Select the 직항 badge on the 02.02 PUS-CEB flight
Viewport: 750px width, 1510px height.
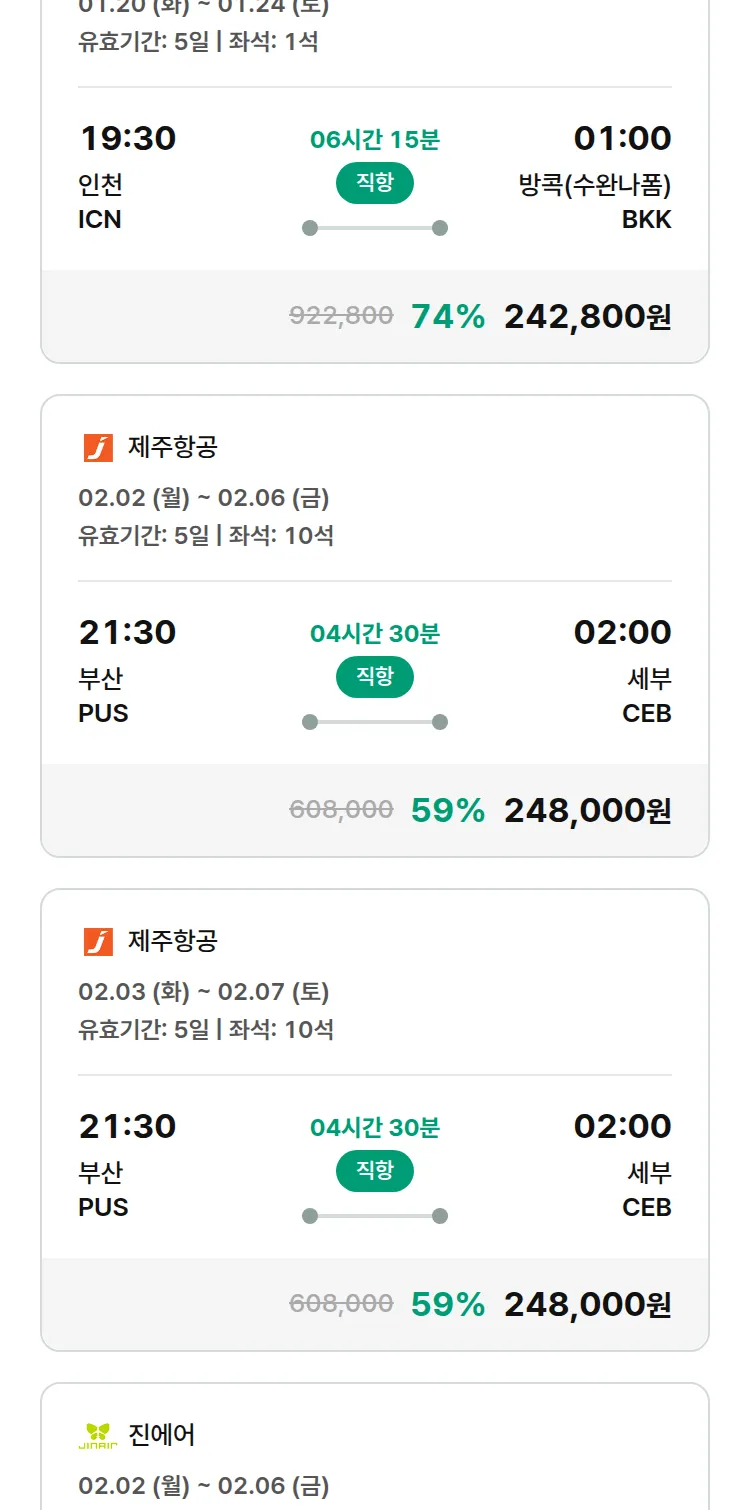click(374, 677)
